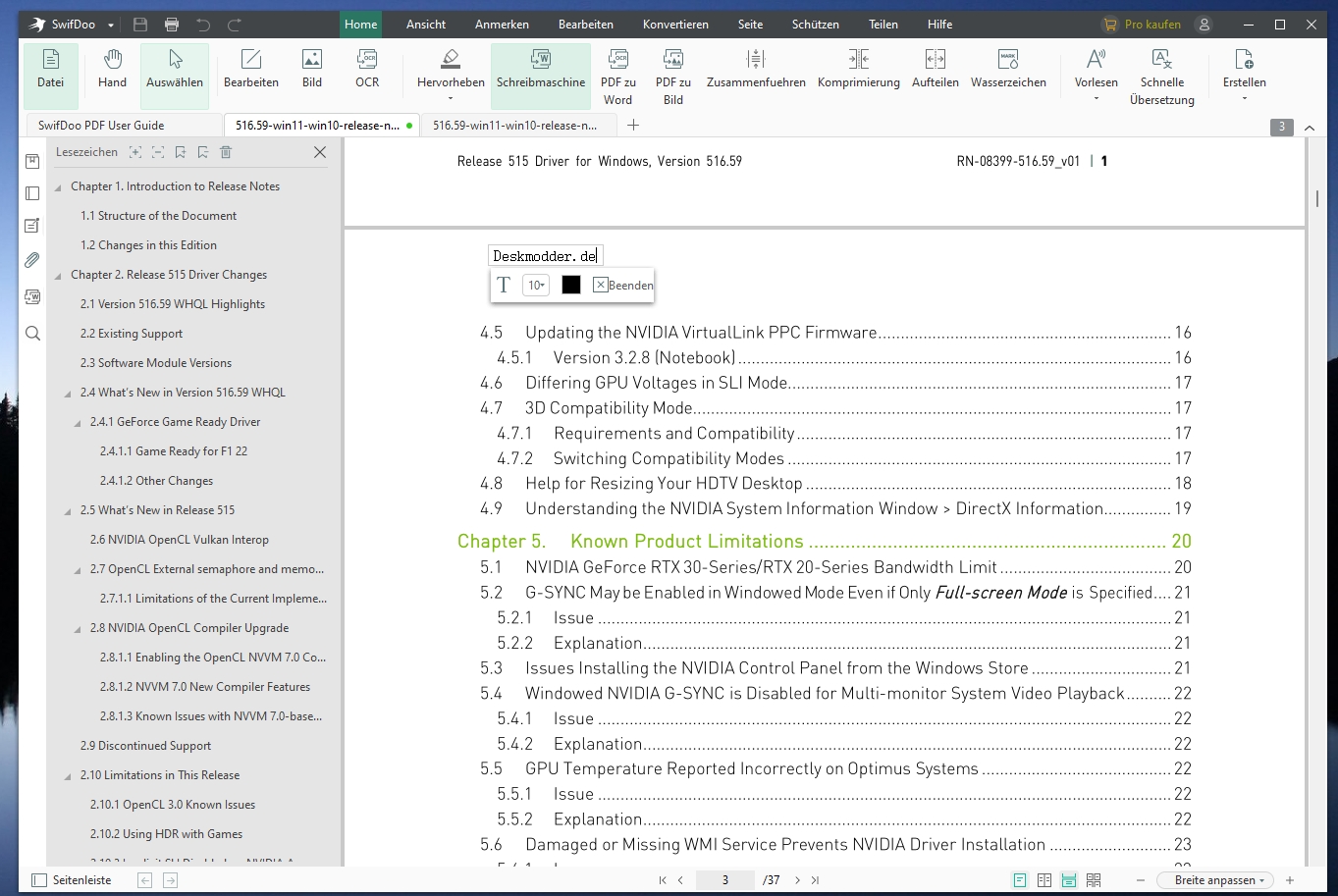The image size is (1338, 896).
Task: Delete the selected bookmark with trash icon
Action: tap(226, 152)
